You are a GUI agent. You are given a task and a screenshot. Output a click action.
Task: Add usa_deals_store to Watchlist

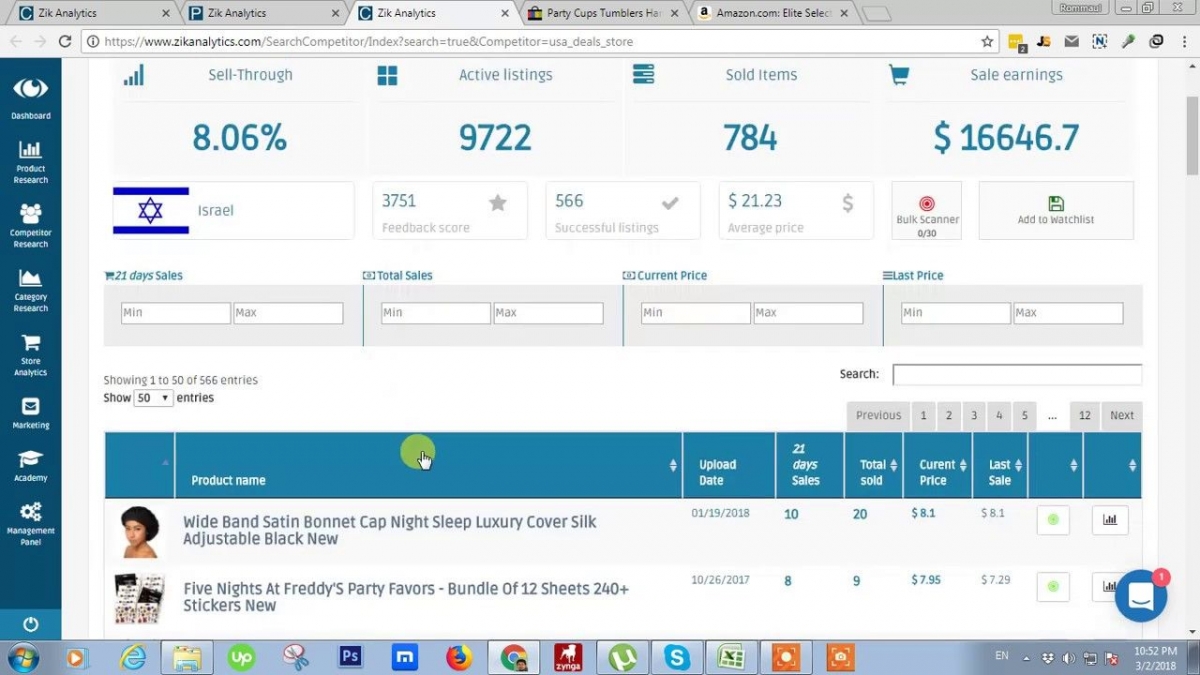click(1055, 210)
